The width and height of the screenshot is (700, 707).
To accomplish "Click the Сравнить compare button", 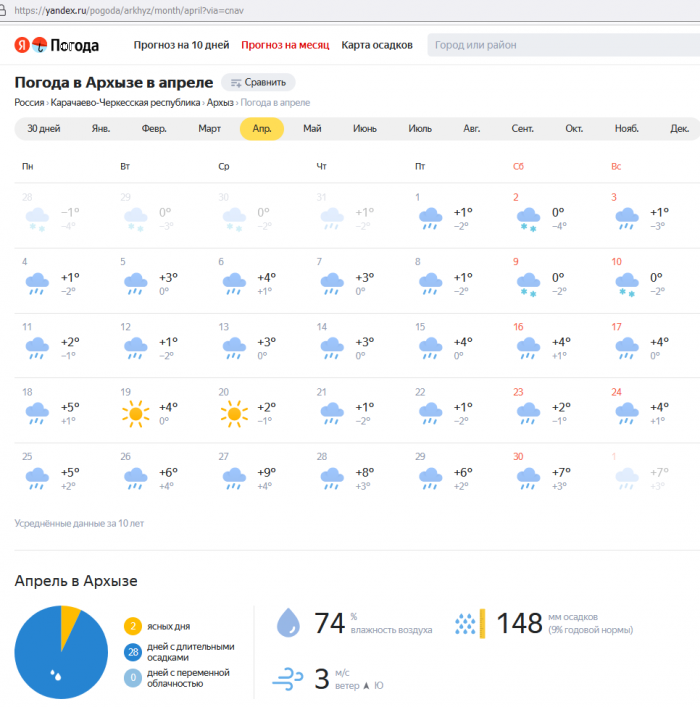I will pyautogui.click(x=258, y=83).
